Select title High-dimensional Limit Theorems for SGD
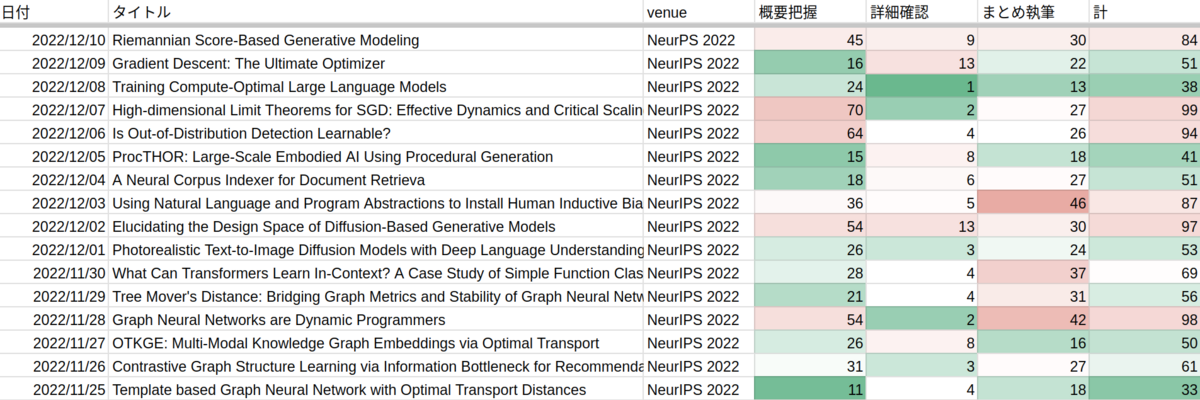The width and height of the screenshot is (1200, 400). point(376,110)
